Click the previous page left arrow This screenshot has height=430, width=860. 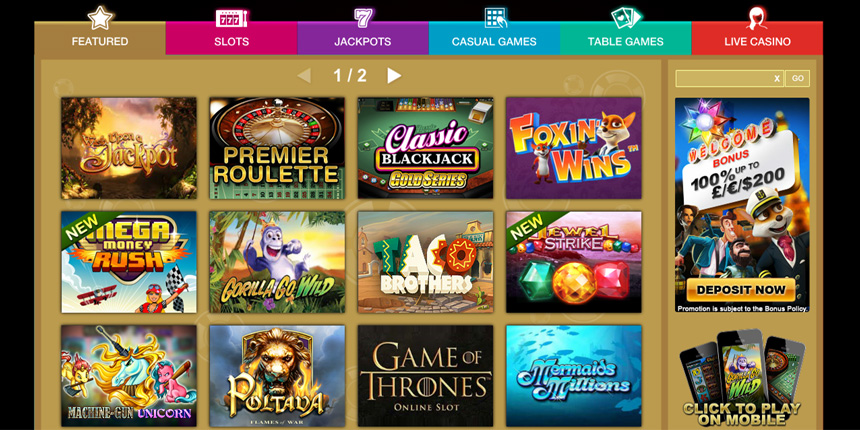tap(304, 76)
